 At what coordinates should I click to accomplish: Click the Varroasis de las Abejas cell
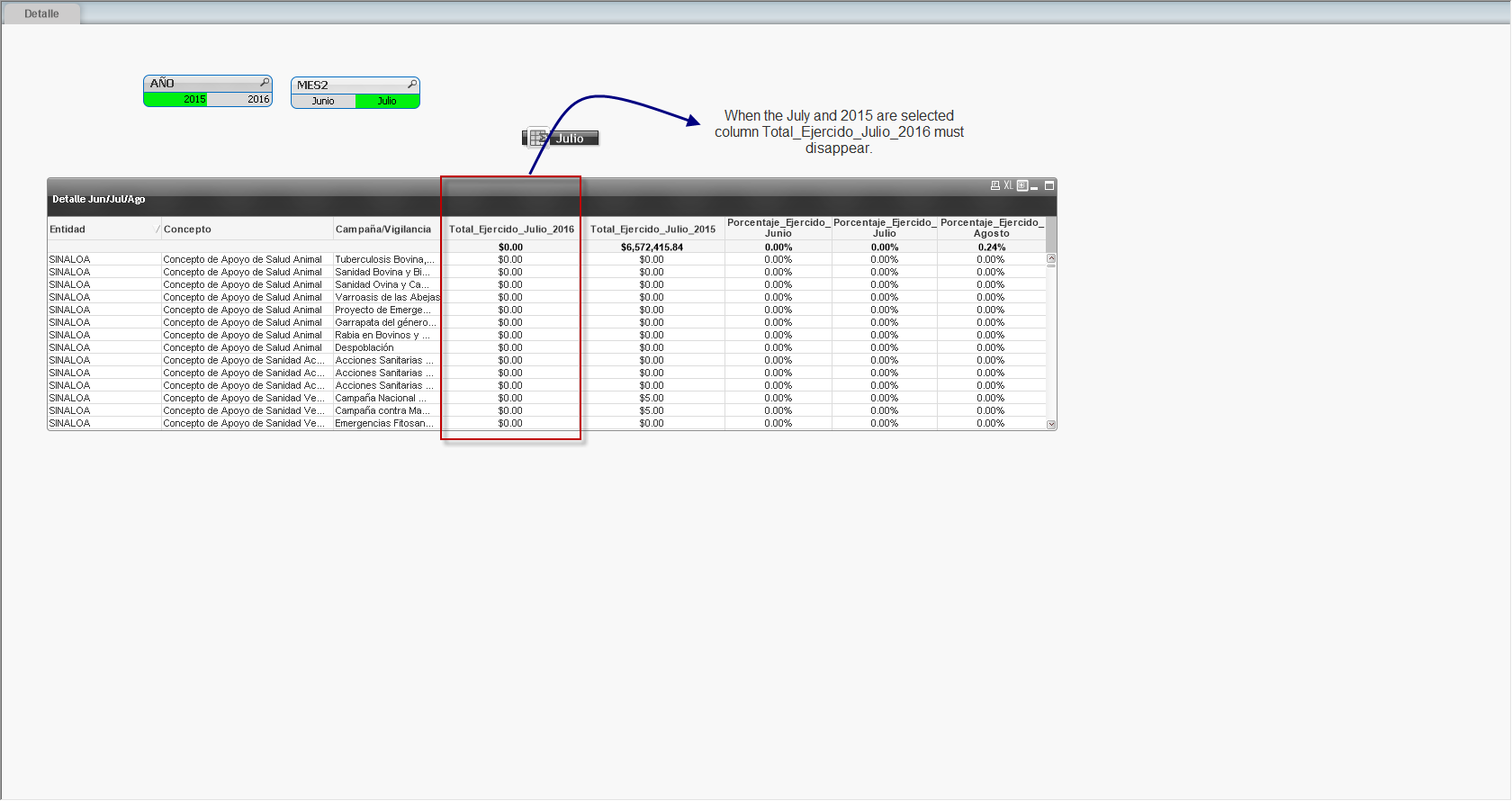387,297
